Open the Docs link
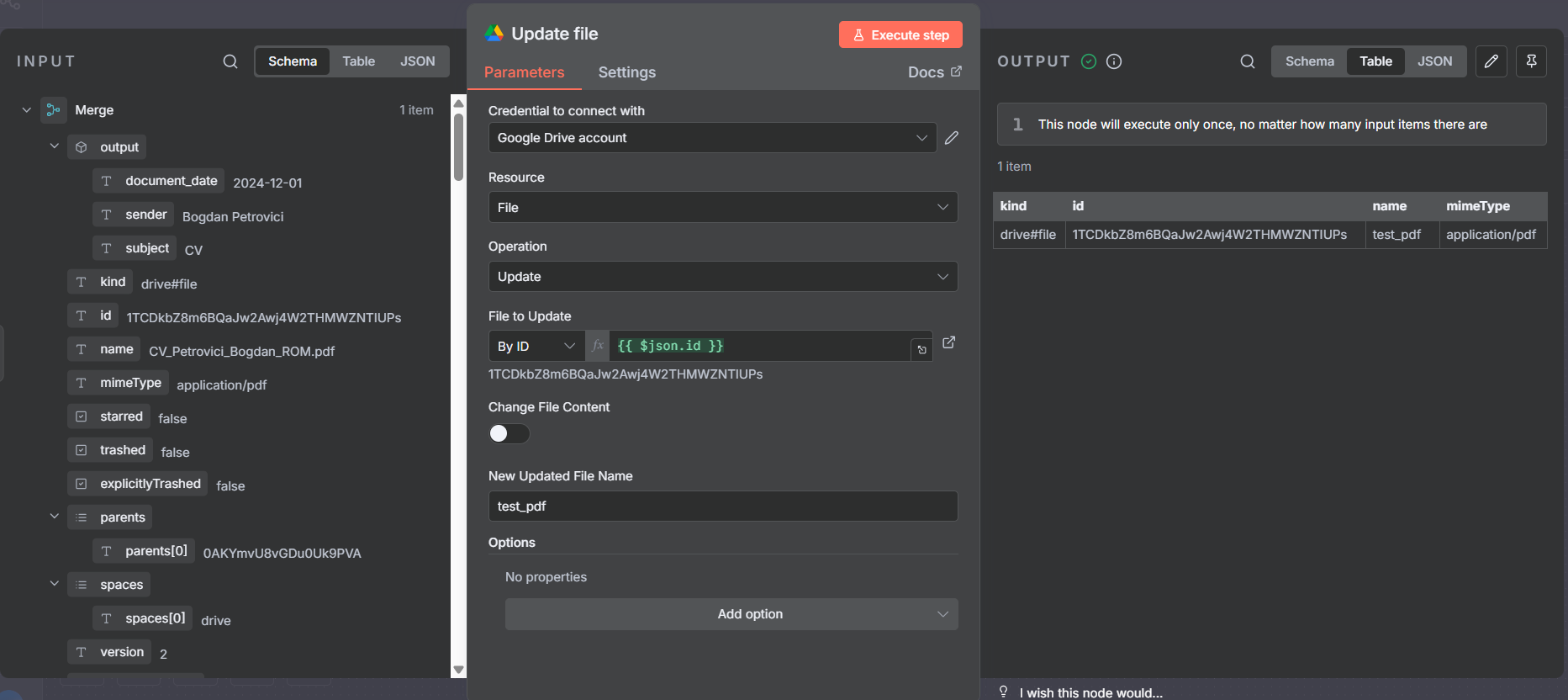 (934, 72)
